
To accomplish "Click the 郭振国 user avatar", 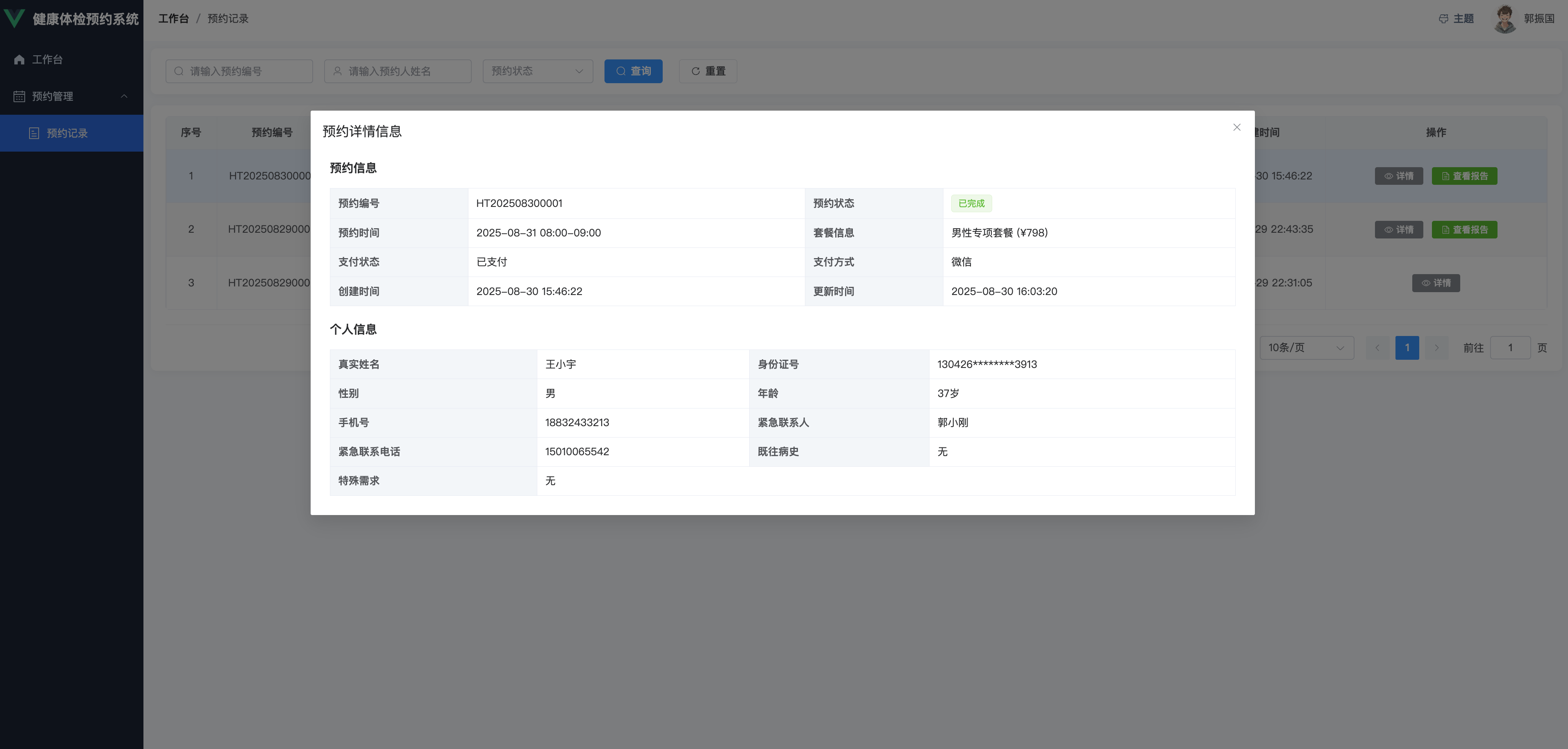I will click(x=1505, y=19).
